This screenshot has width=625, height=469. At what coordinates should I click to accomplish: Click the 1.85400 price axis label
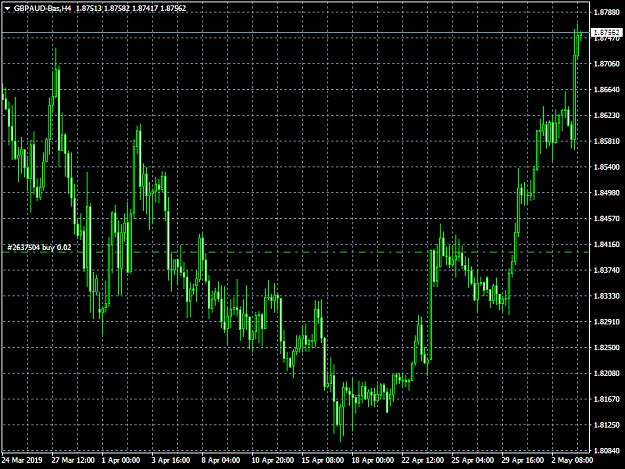click(607, 167)
